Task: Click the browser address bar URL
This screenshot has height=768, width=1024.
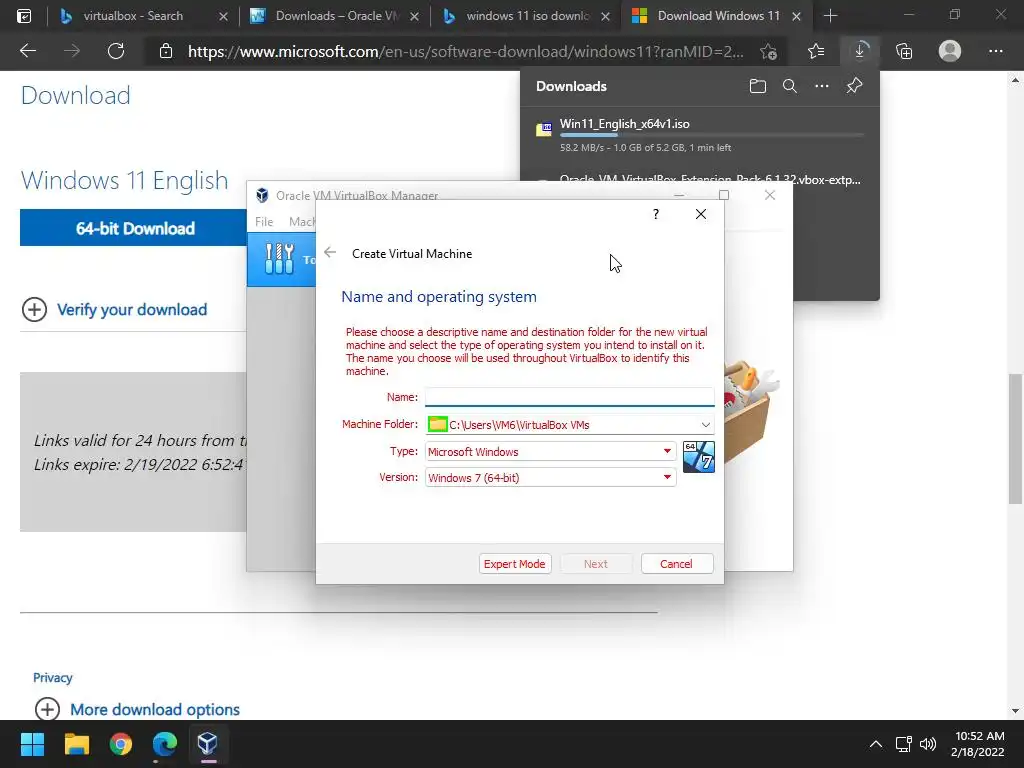Action: pos(466,51)
